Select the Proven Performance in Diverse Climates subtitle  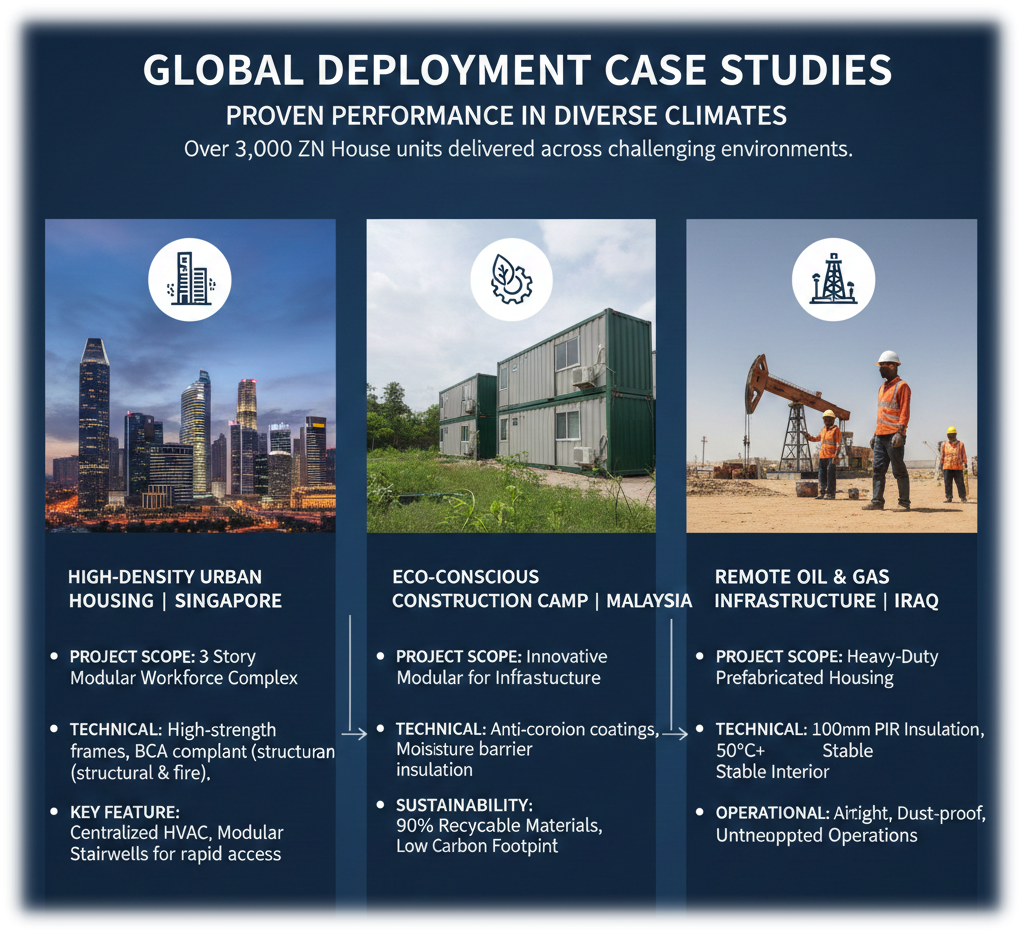506,115
